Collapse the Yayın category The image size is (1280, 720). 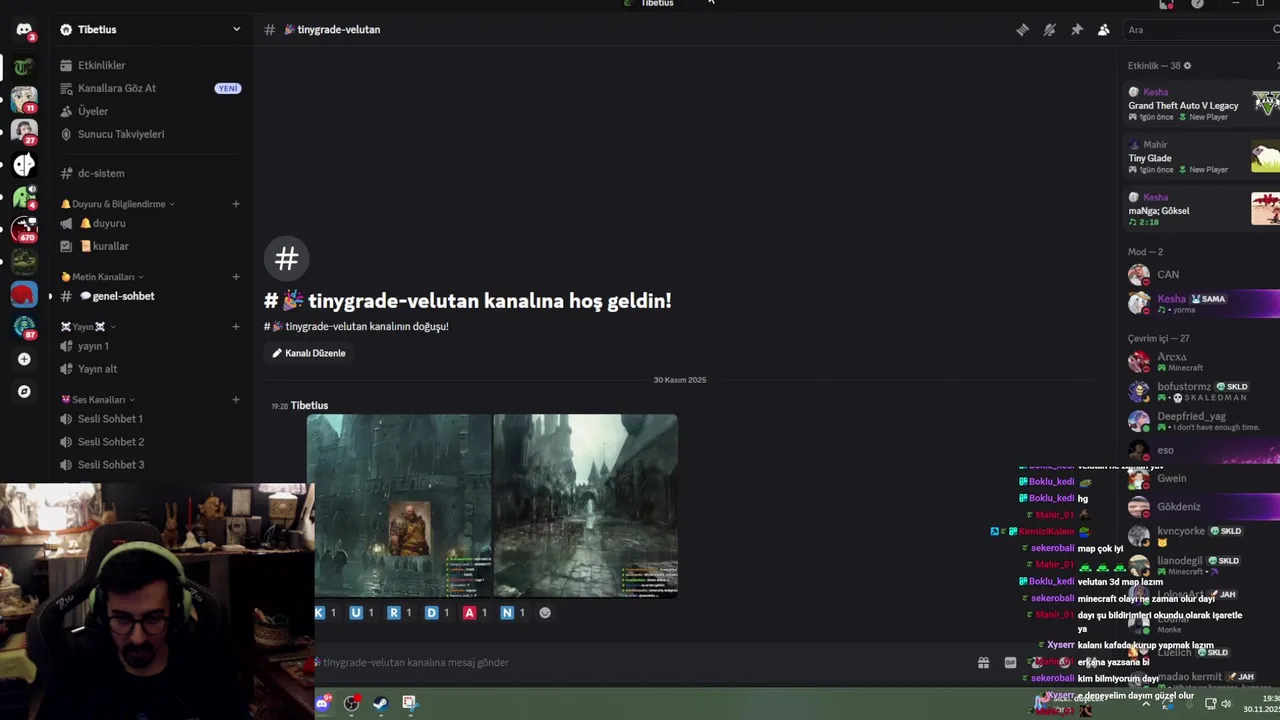(88, 327)
